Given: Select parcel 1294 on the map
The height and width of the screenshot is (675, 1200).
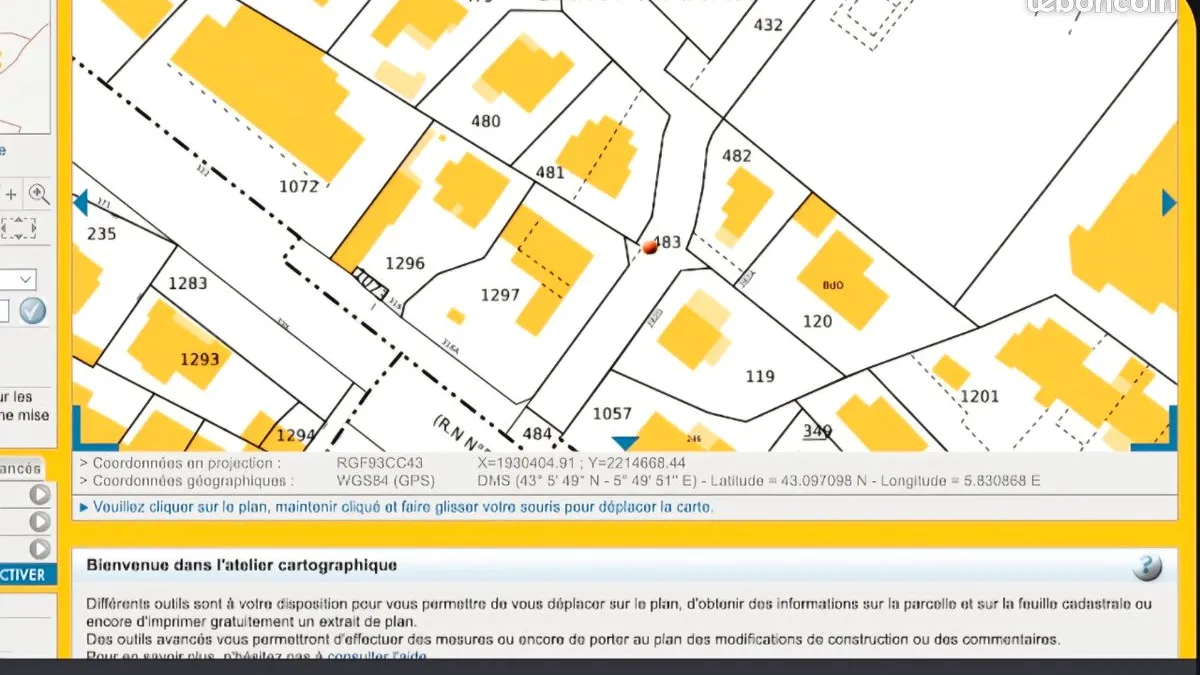Looking at the screenshot, I should click(x=295, y=435).
